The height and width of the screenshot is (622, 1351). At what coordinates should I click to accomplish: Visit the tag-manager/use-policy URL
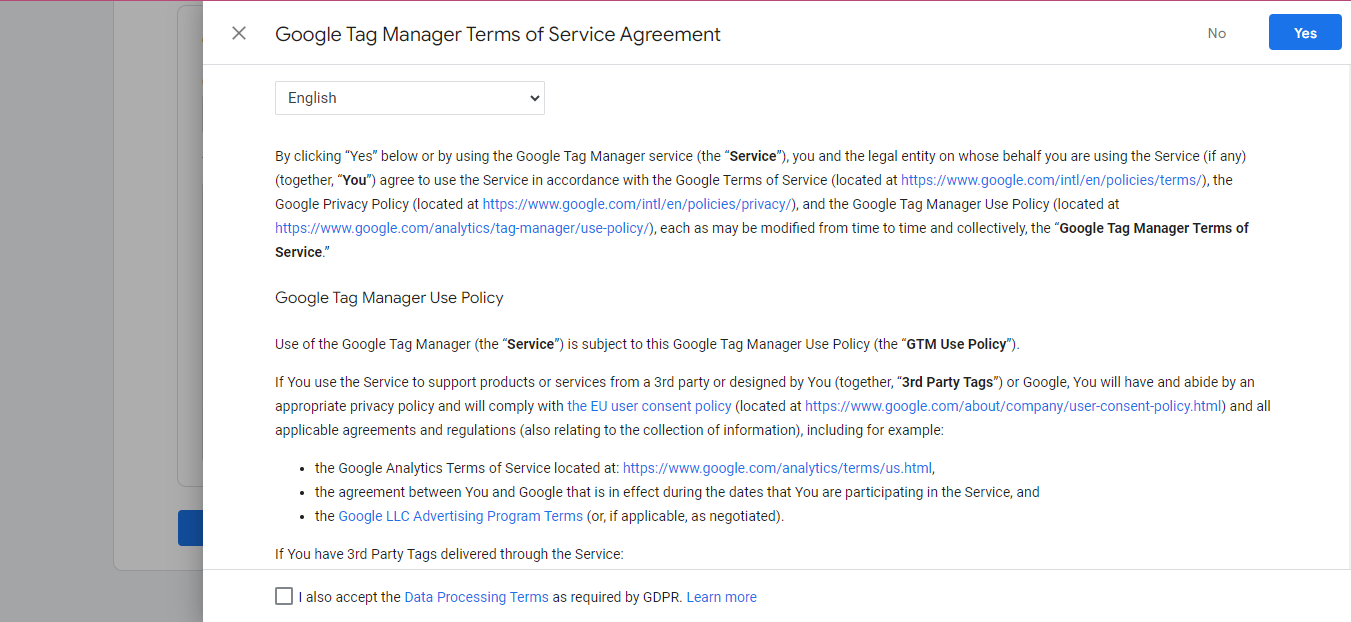[463, 228]
